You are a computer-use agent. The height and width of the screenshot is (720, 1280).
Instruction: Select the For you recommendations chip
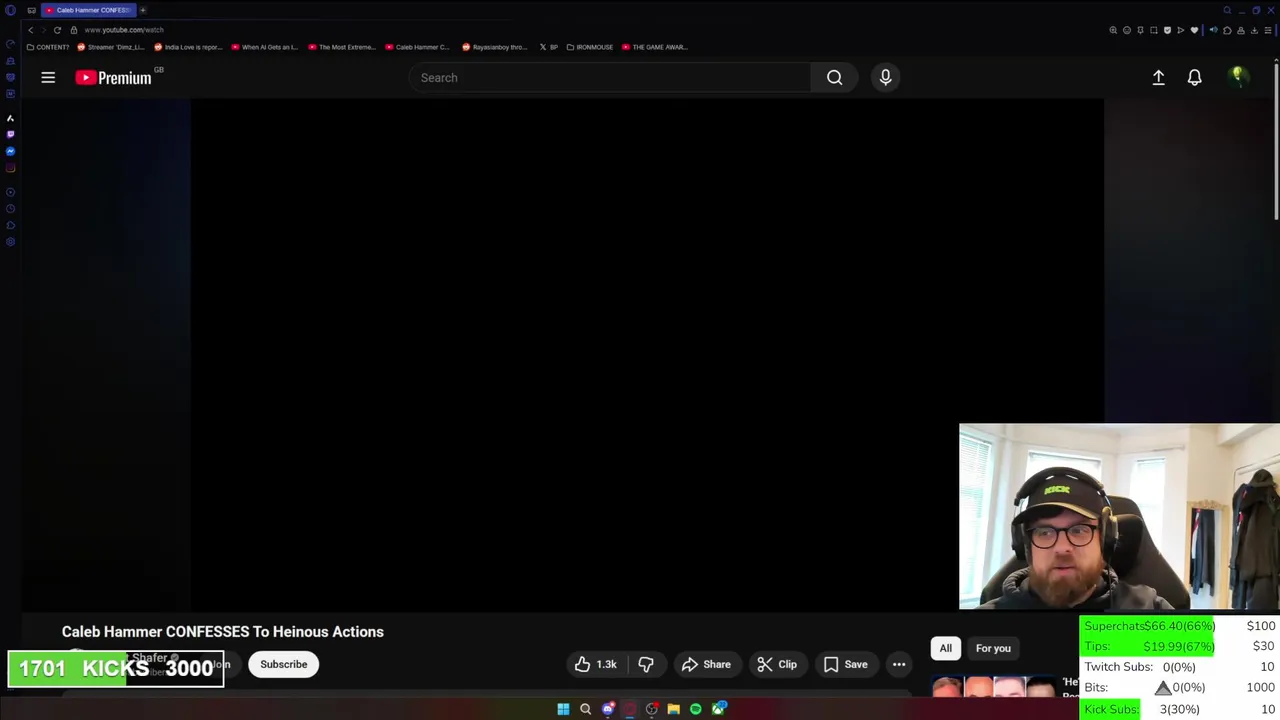993,648
